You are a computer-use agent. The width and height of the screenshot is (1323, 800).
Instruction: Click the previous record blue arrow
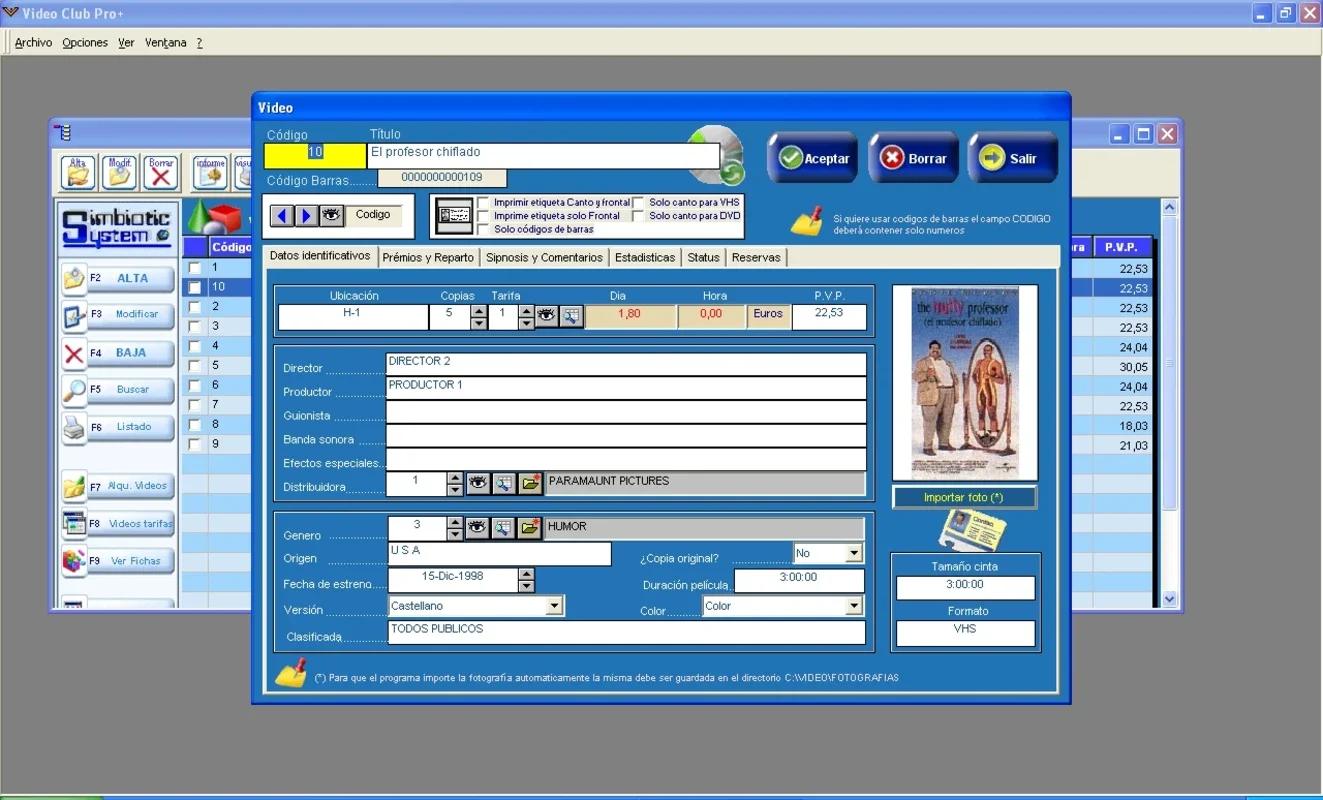pos(283,215)
